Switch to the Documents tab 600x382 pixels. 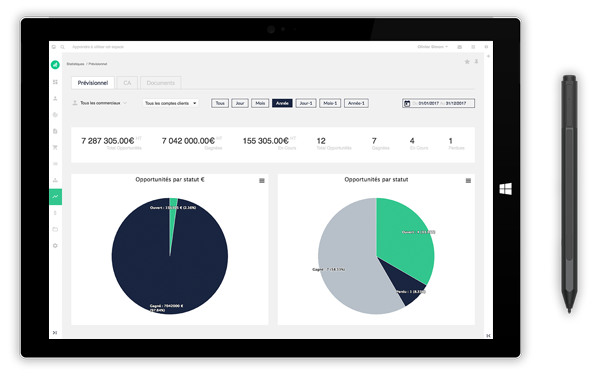click(160, 83)
